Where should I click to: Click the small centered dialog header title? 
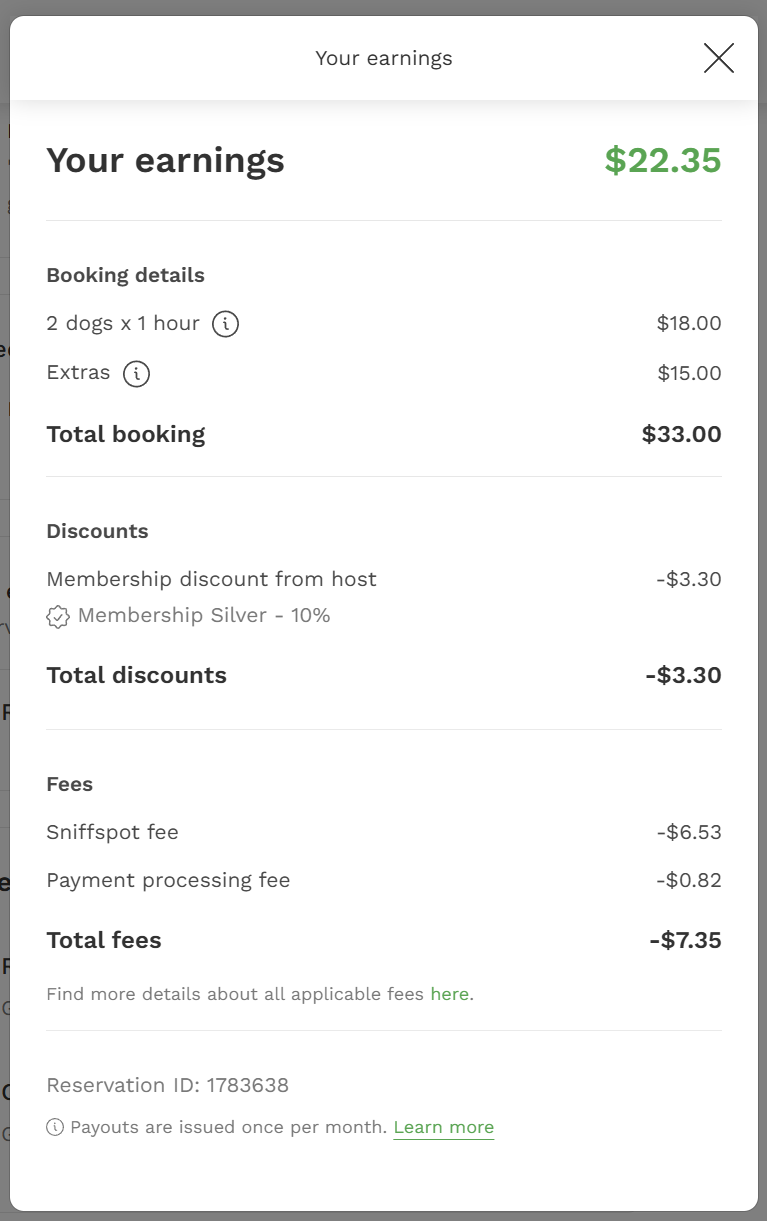384,58
